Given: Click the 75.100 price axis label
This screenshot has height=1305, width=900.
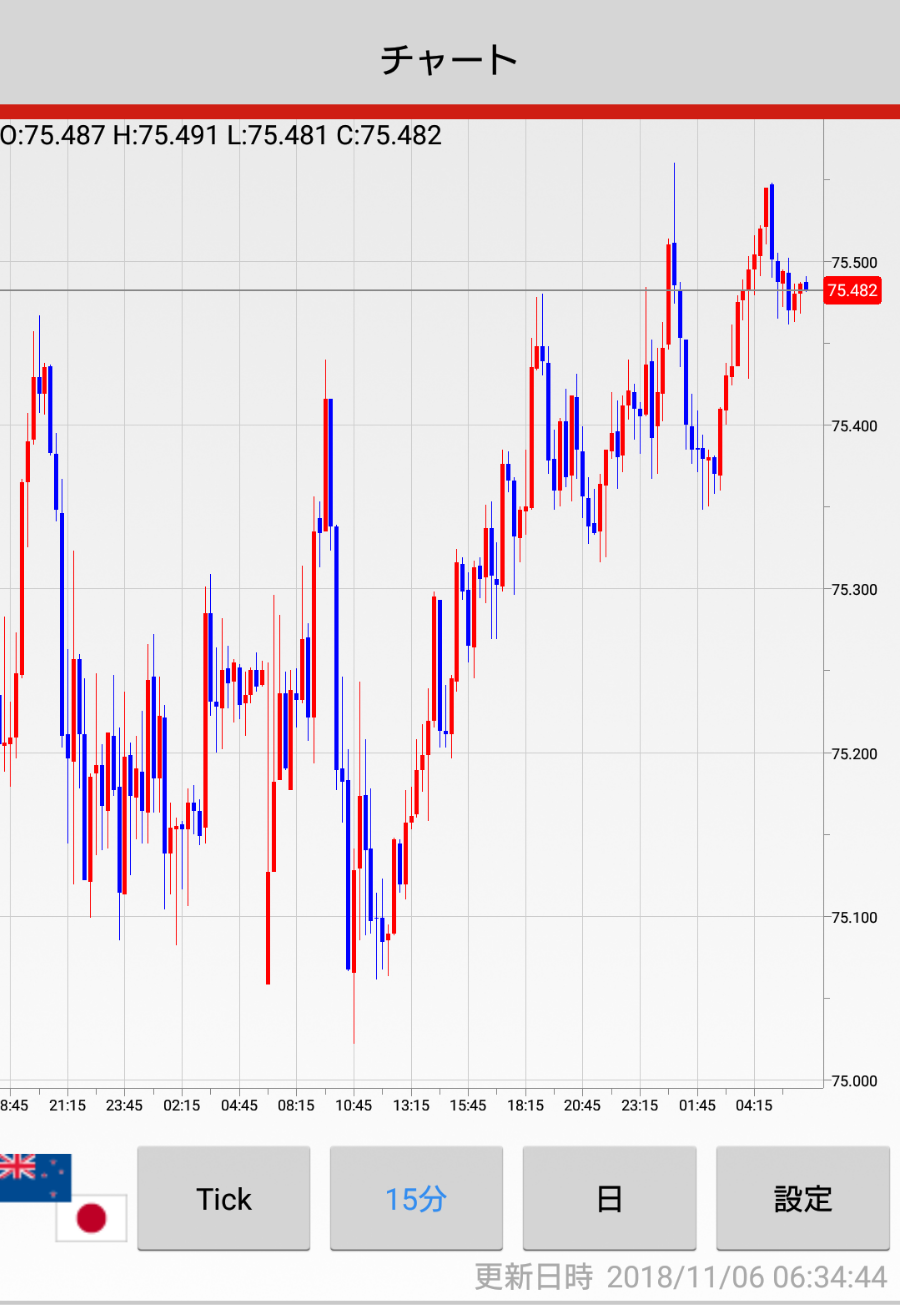Looking at the screenshot, I should click(x=854, y=917).
